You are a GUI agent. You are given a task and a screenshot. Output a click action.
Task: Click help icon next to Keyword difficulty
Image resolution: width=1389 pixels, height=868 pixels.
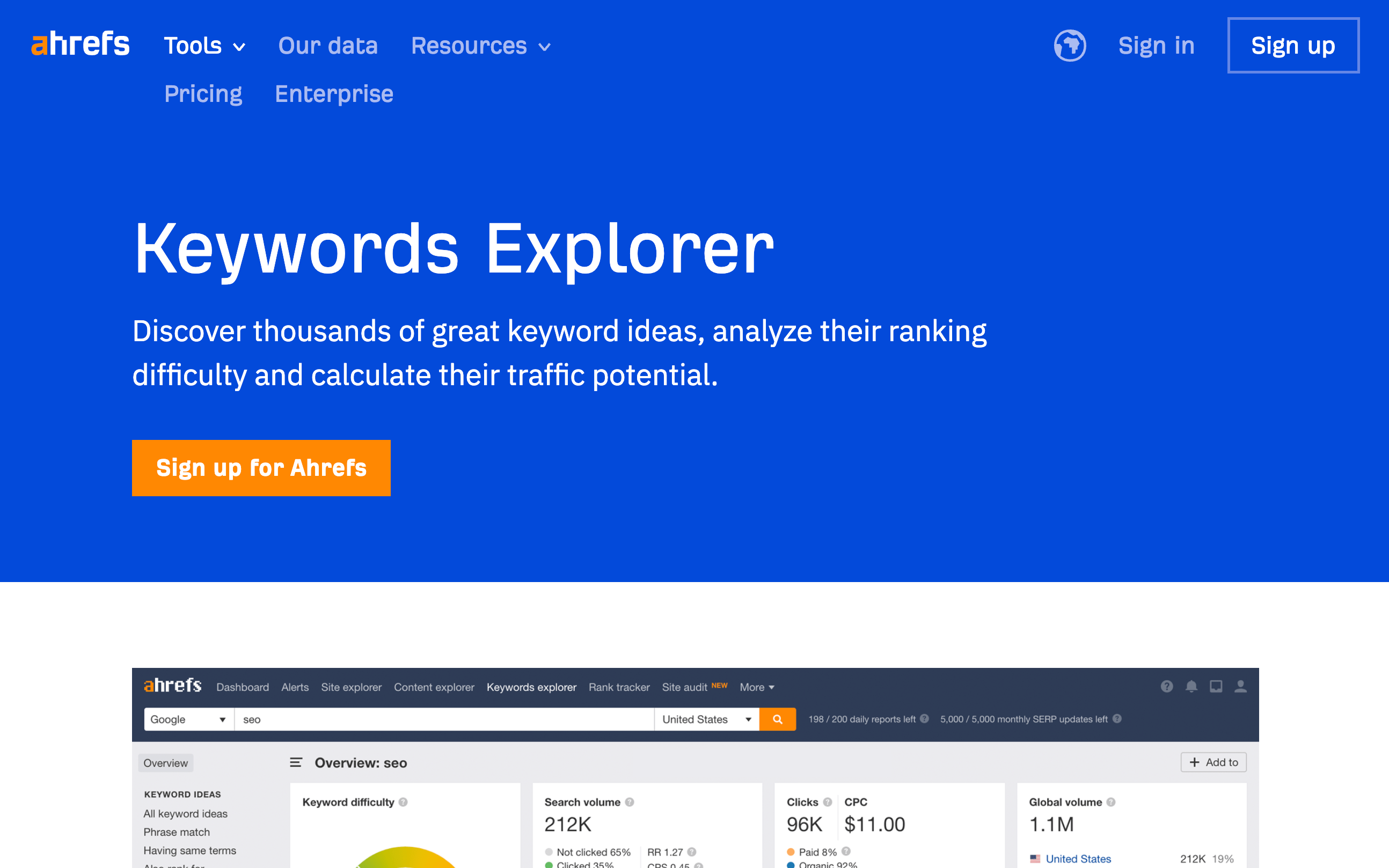(x=403, y=802)
